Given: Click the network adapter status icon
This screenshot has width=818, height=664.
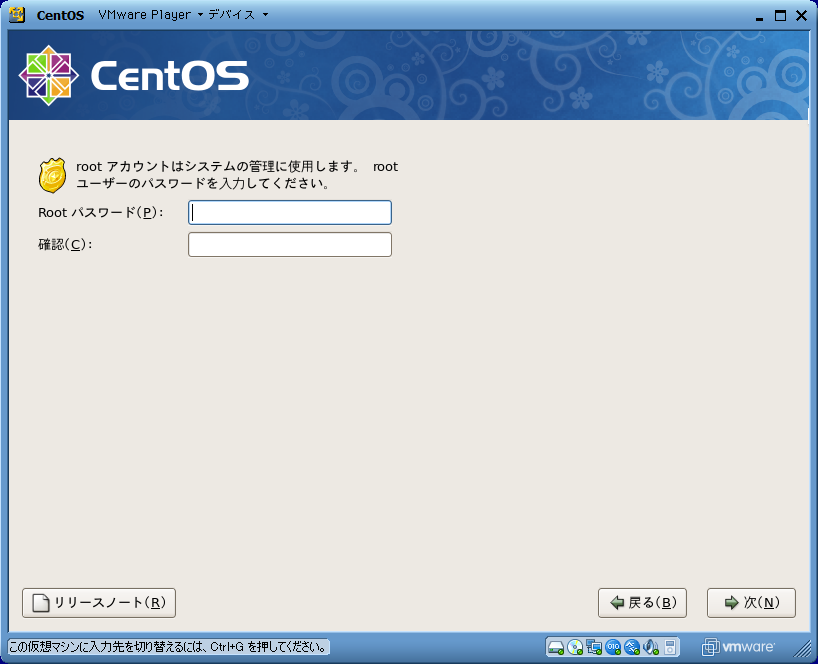Looking at the screenshot, I should 594,647.
